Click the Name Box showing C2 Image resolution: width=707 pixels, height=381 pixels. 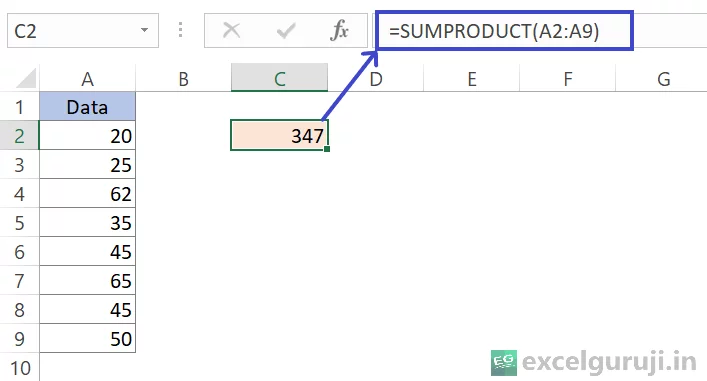tap(83, 31)
